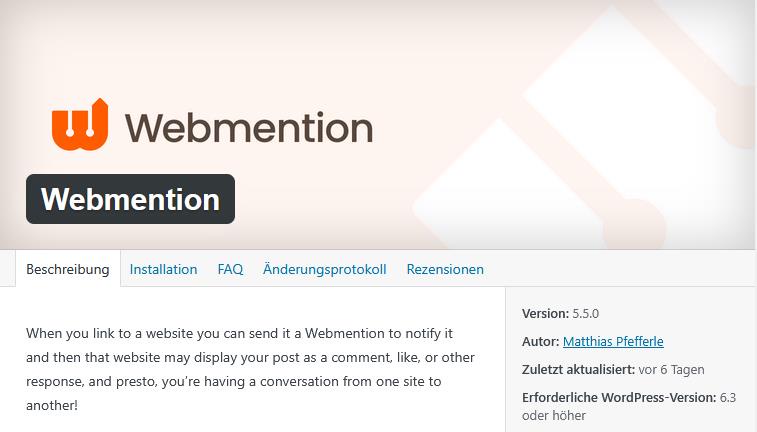This screenshot has width=757, height=432.
Task: Select the dark Webmention title badge
Action: (x=130, y=199)
